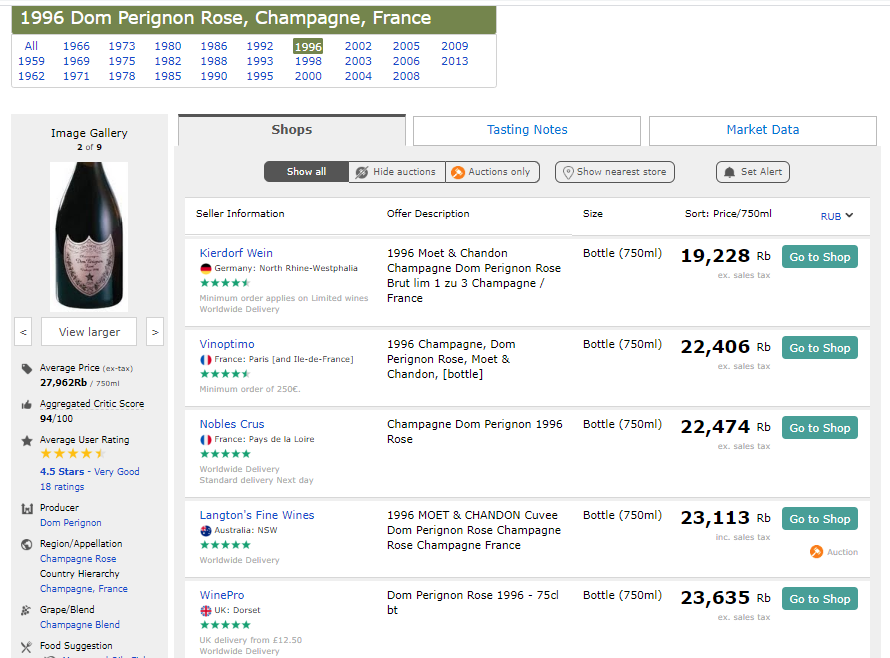Click View larger button

coord(89,332)
